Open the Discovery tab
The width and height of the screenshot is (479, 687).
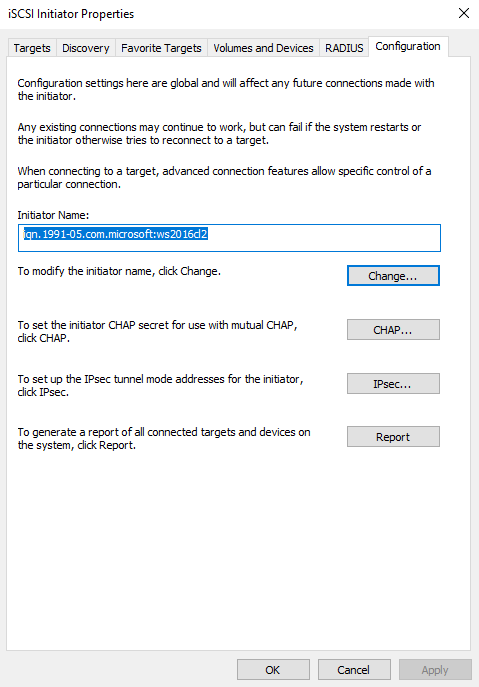(x=85, y=48)
